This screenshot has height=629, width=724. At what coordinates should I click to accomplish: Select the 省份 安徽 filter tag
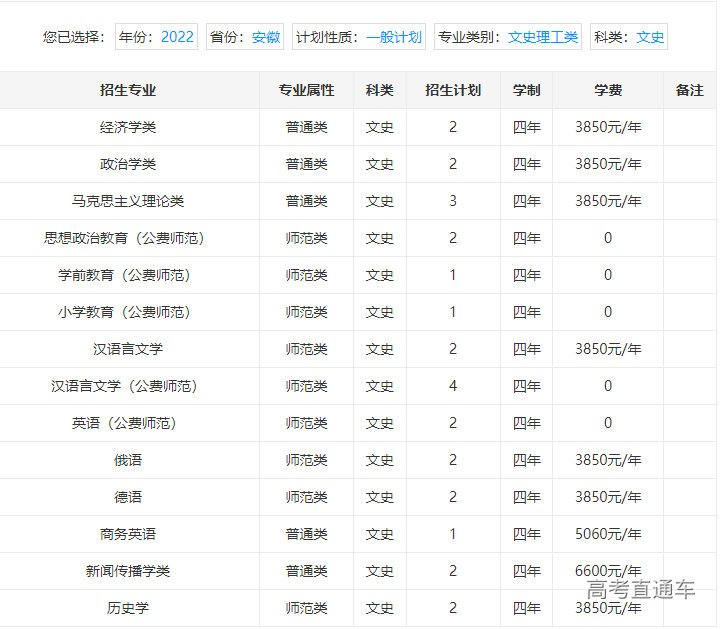tap(245, 37)
